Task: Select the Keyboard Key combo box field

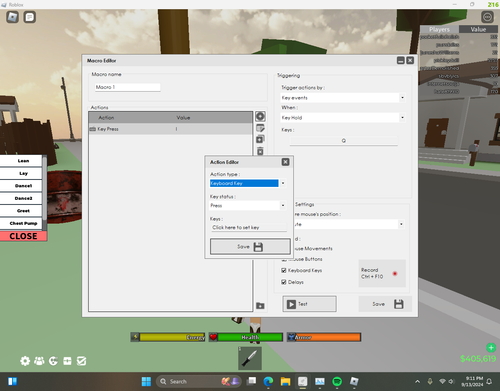Action: (x=244, y=183)
